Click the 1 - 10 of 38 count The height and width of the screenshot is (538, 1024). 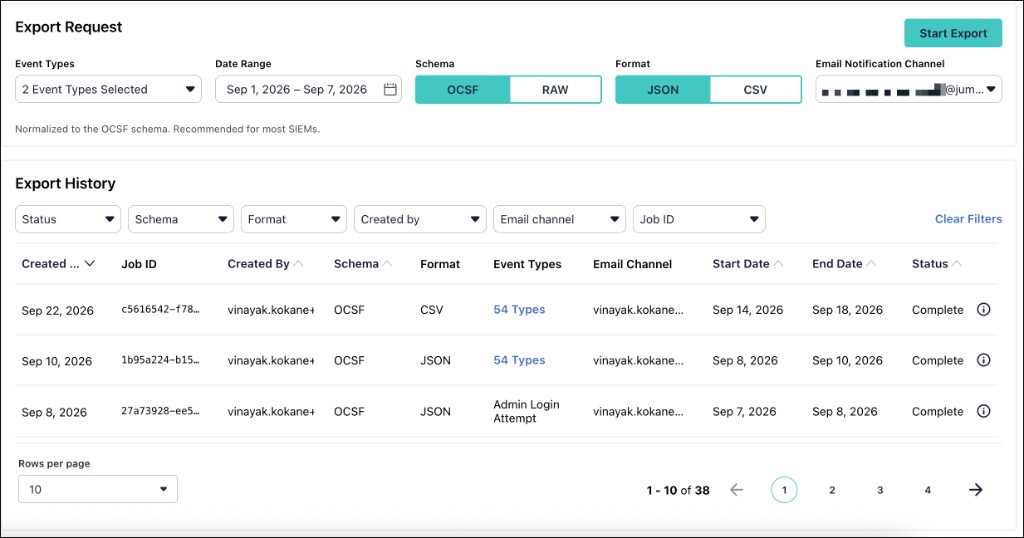click(678, 490)
